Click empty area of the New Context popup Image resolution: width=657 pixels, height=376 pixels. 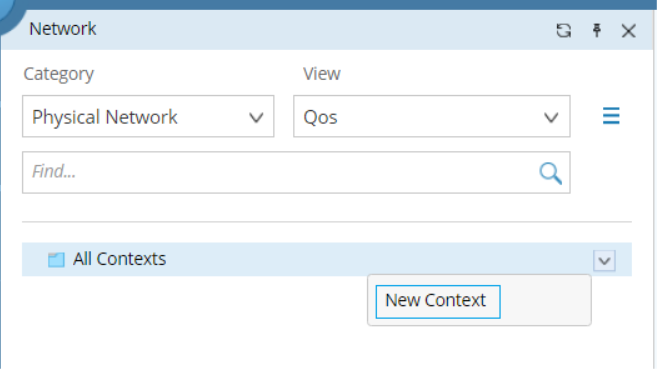[x=545, y=301]
